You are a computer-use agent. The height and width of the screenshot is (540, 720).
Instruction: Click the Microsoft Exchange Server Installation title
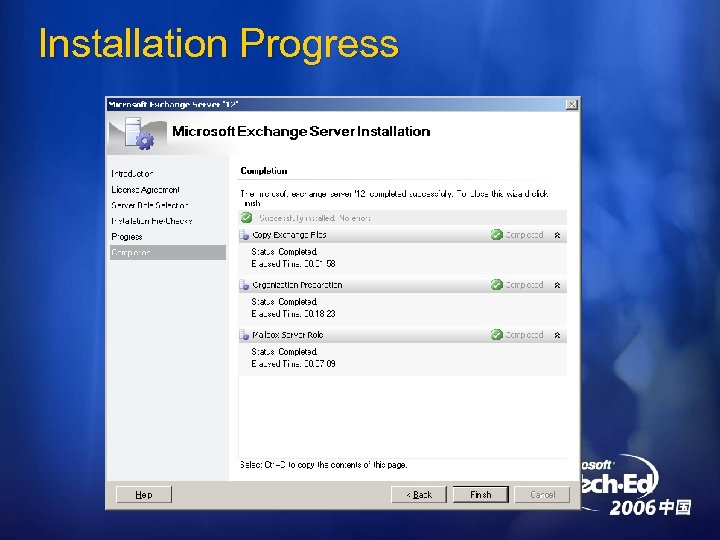click(x=301, y=131)
